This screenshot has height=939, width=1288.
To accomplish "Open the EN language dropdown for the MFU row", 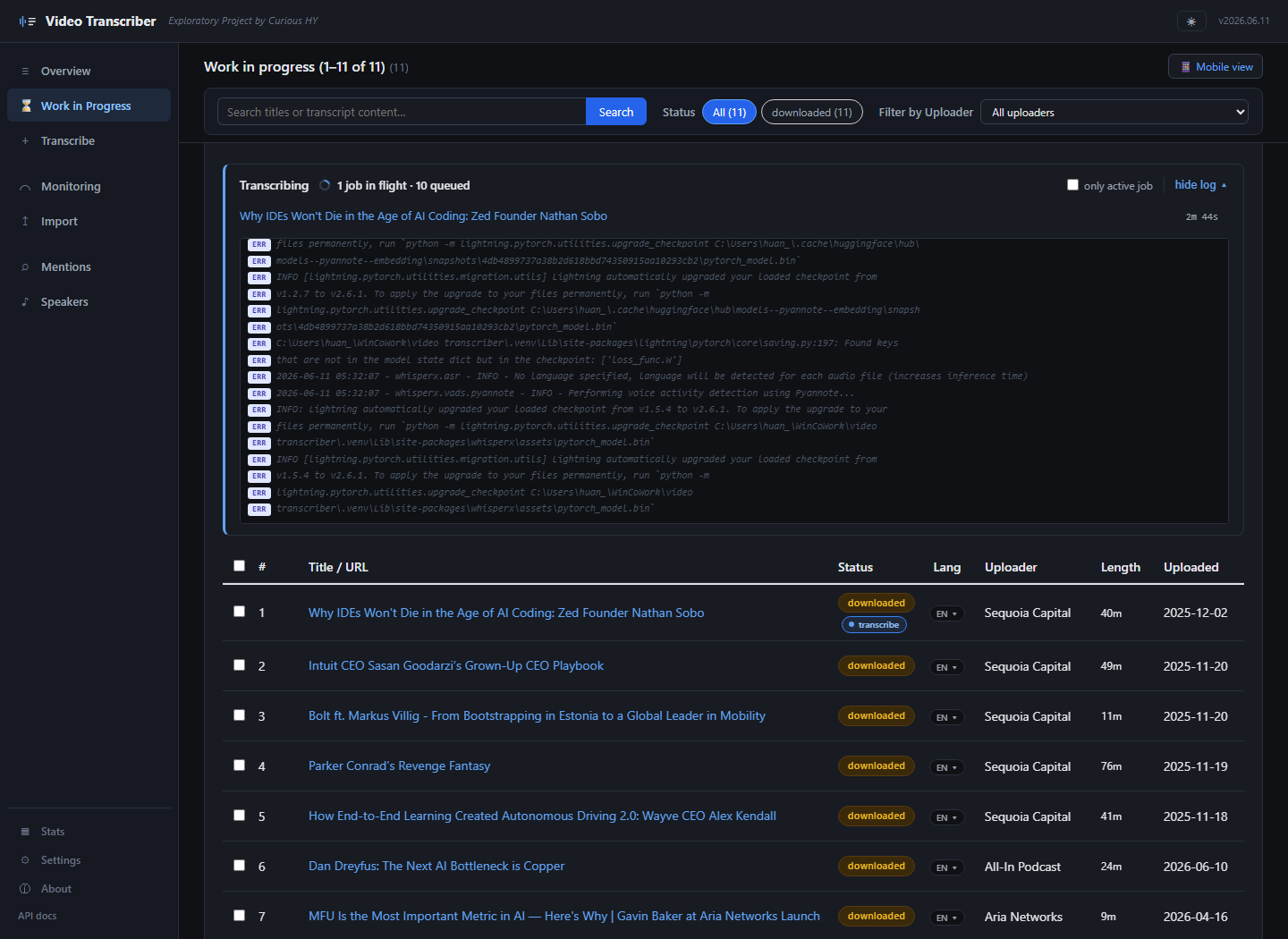I will click(947, 918).
